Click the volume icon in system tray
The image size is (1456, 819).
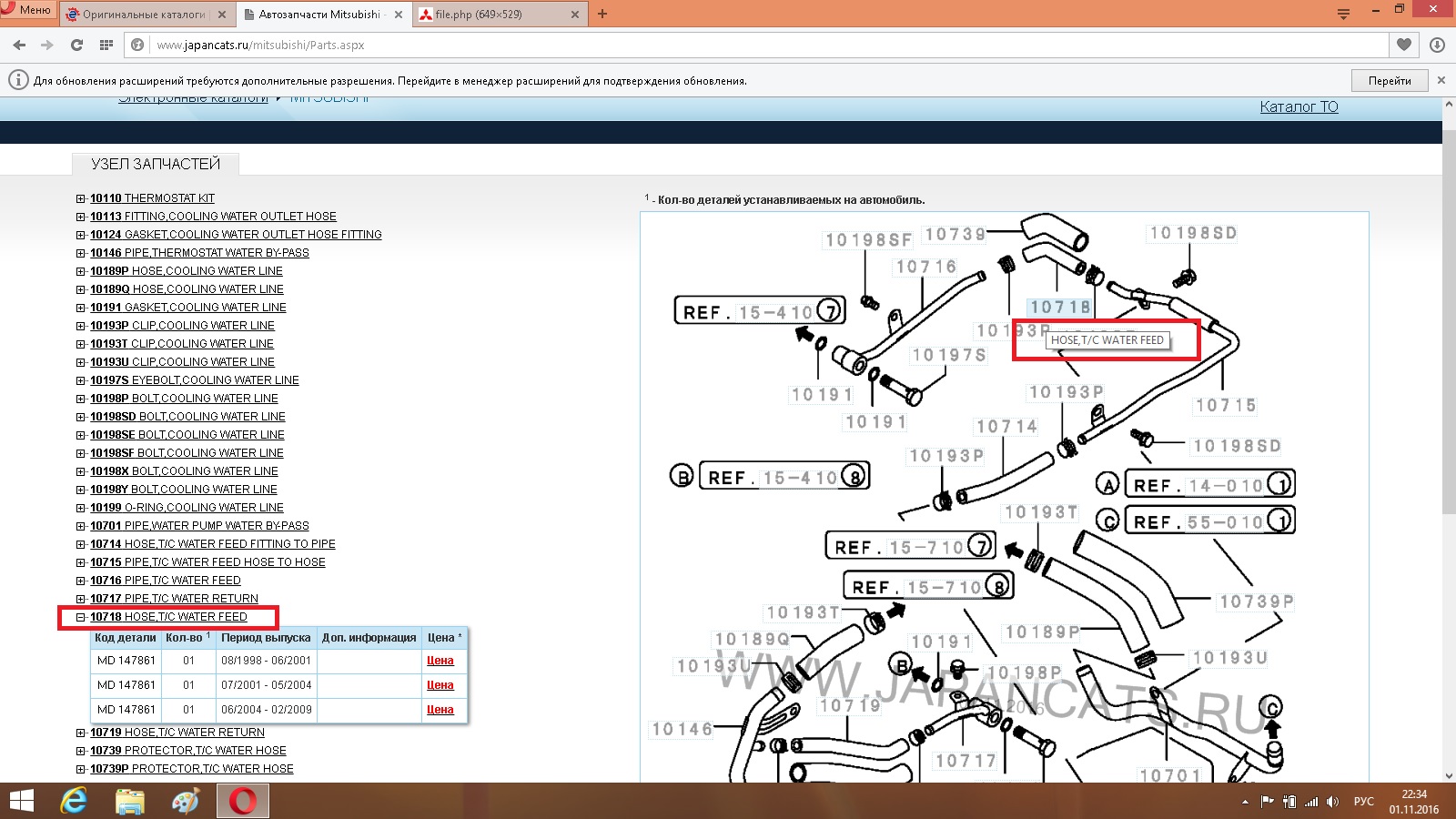(1332, 802)
